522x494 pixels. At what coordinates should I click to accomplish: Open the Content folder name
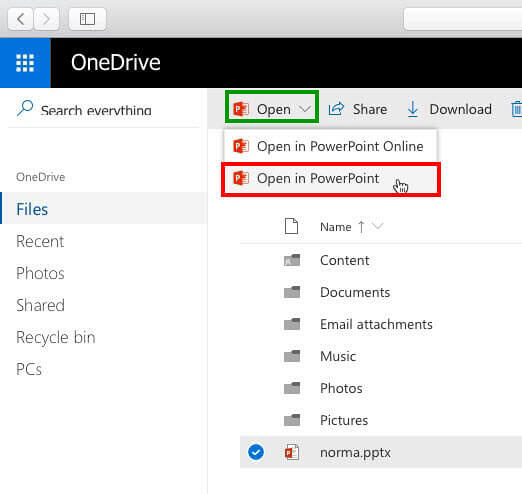coord(344,260)
